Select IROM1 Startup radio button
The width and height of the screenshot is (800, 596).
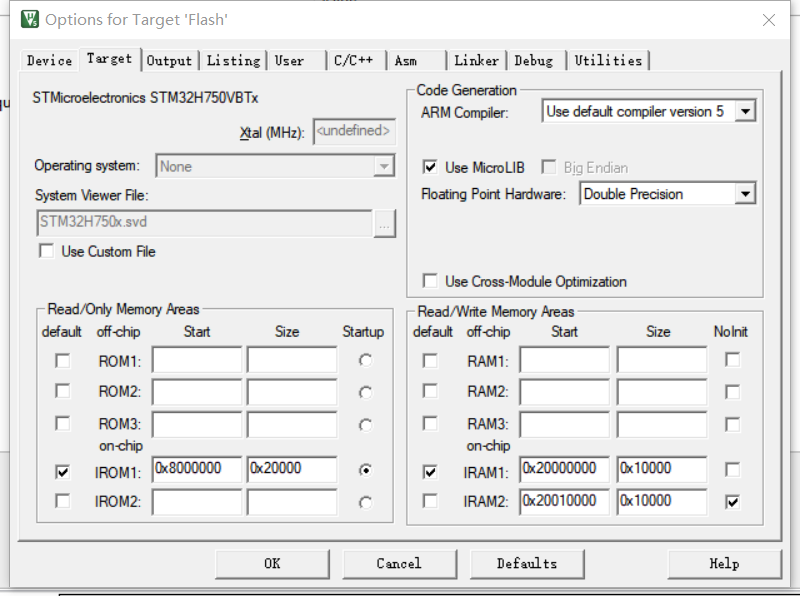[x=365, y=470]
